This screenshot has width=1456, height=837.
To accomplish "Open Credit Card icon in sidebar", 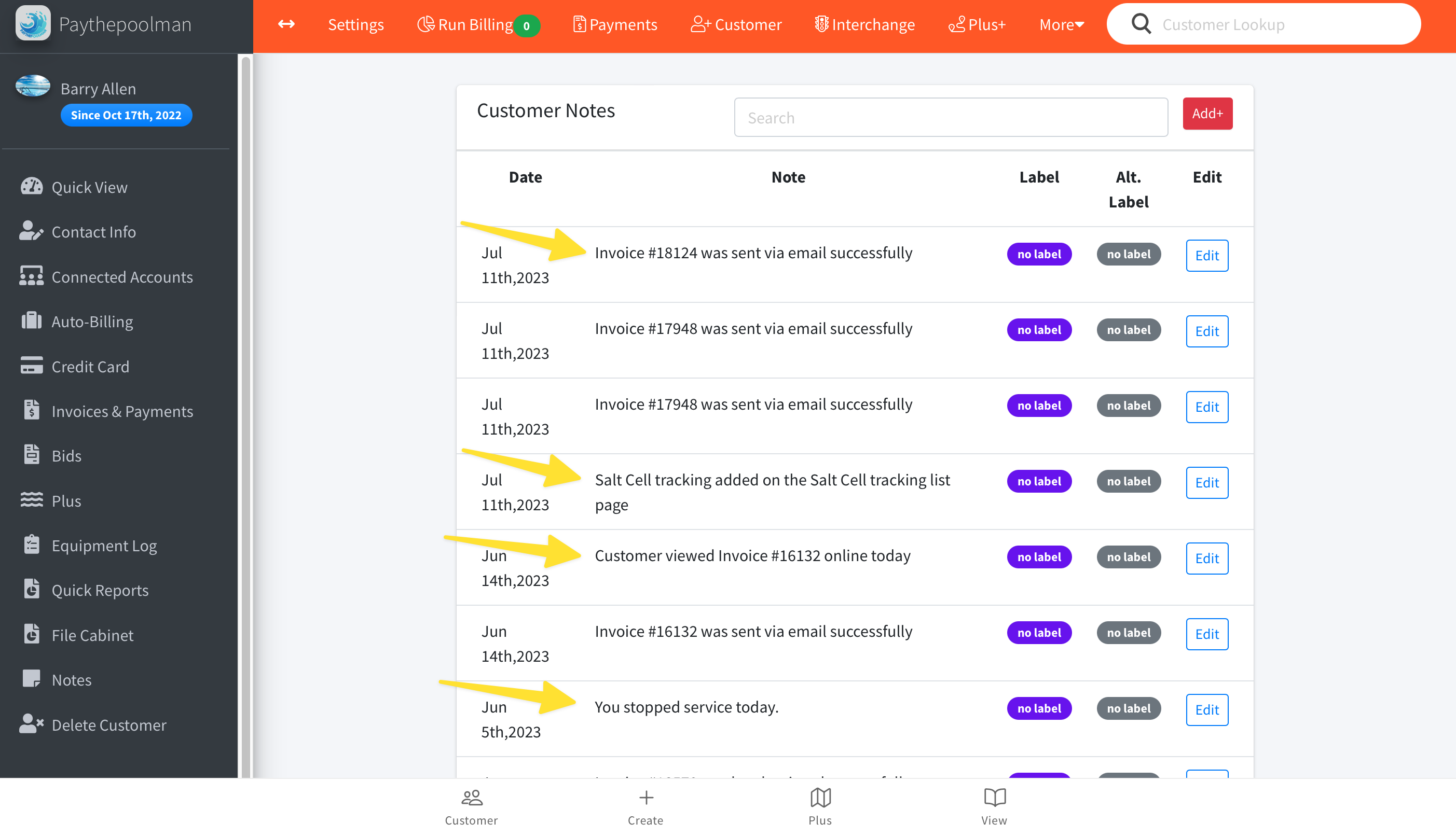I will pyautogui.click(x=31, y=366).
